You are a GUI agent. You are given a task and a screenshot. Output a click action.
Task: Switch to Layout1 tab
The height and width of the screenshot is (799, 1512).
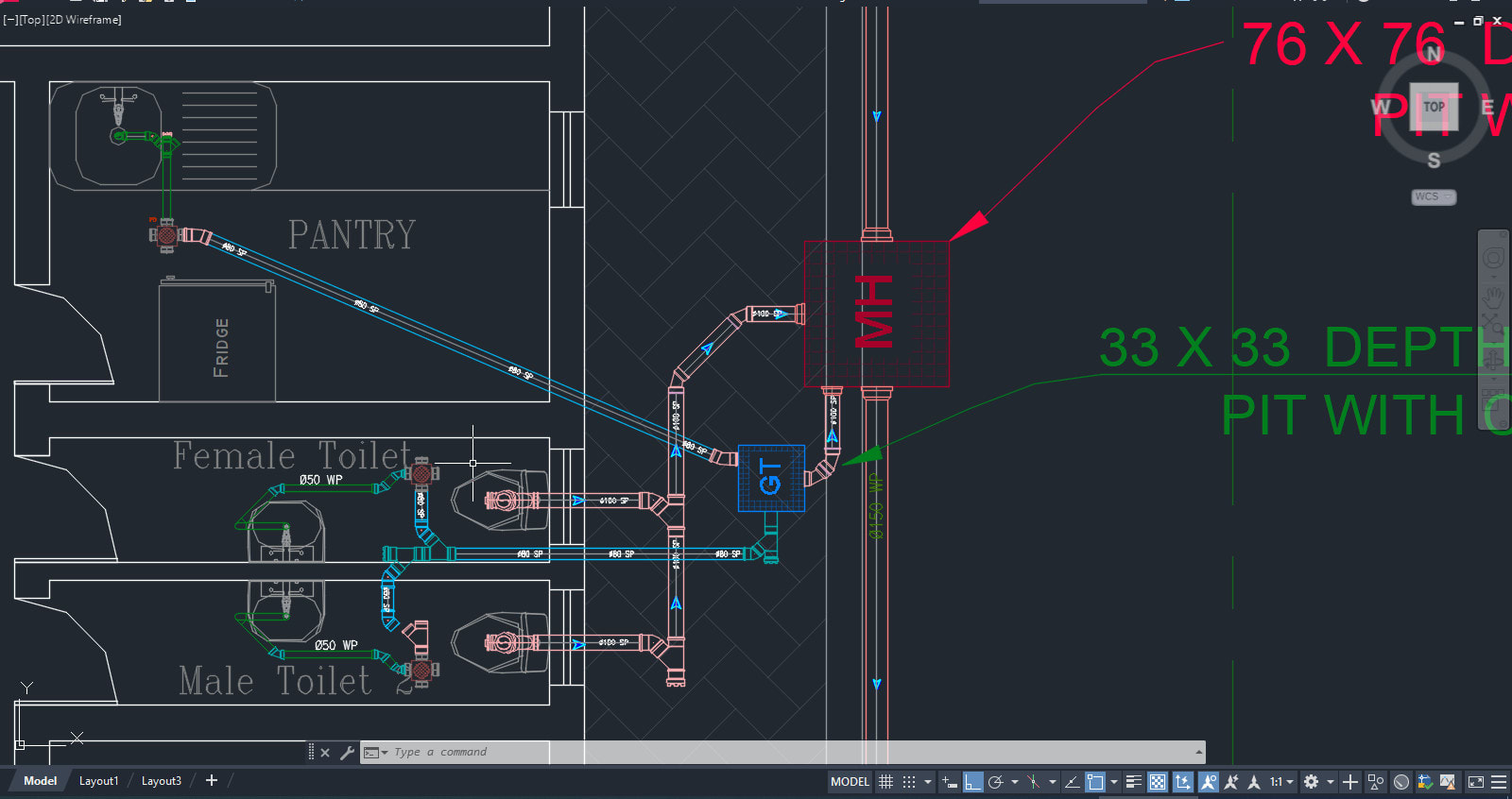click(x=98, y=781)
